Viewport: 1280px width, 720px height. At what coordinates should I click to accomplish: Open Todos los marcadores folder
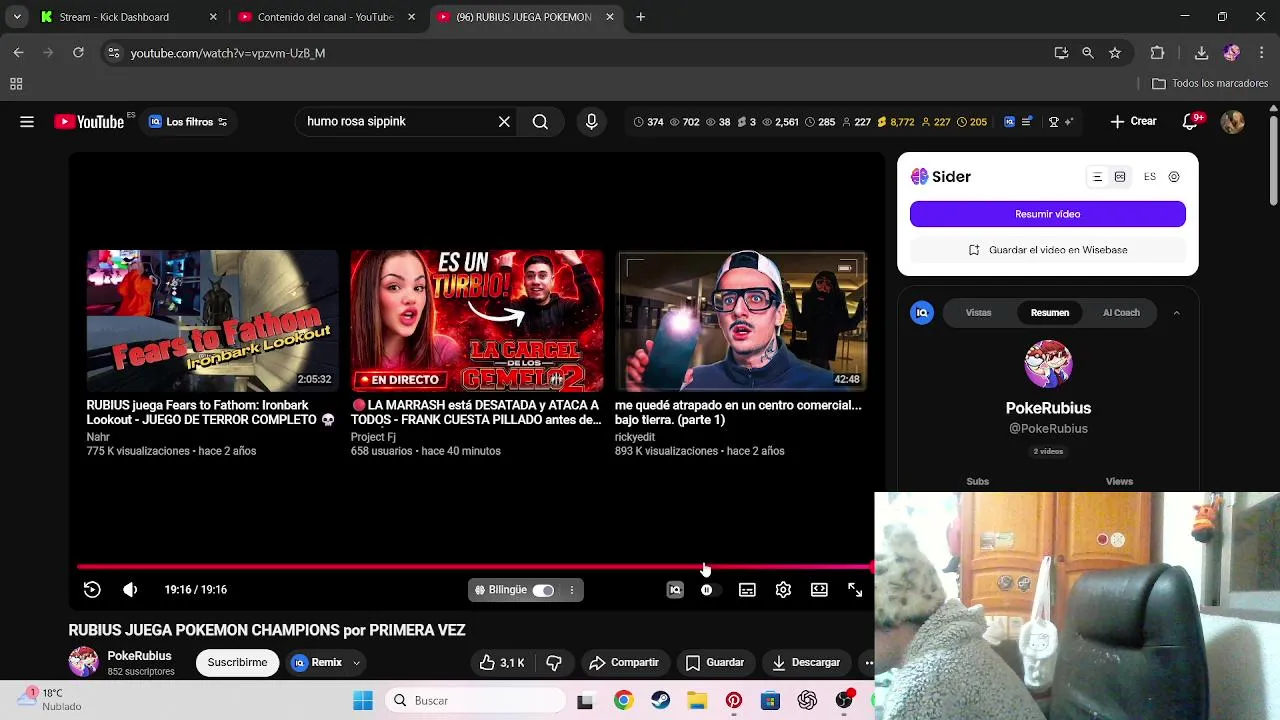pyautogui.click(x=1210, y=84)
